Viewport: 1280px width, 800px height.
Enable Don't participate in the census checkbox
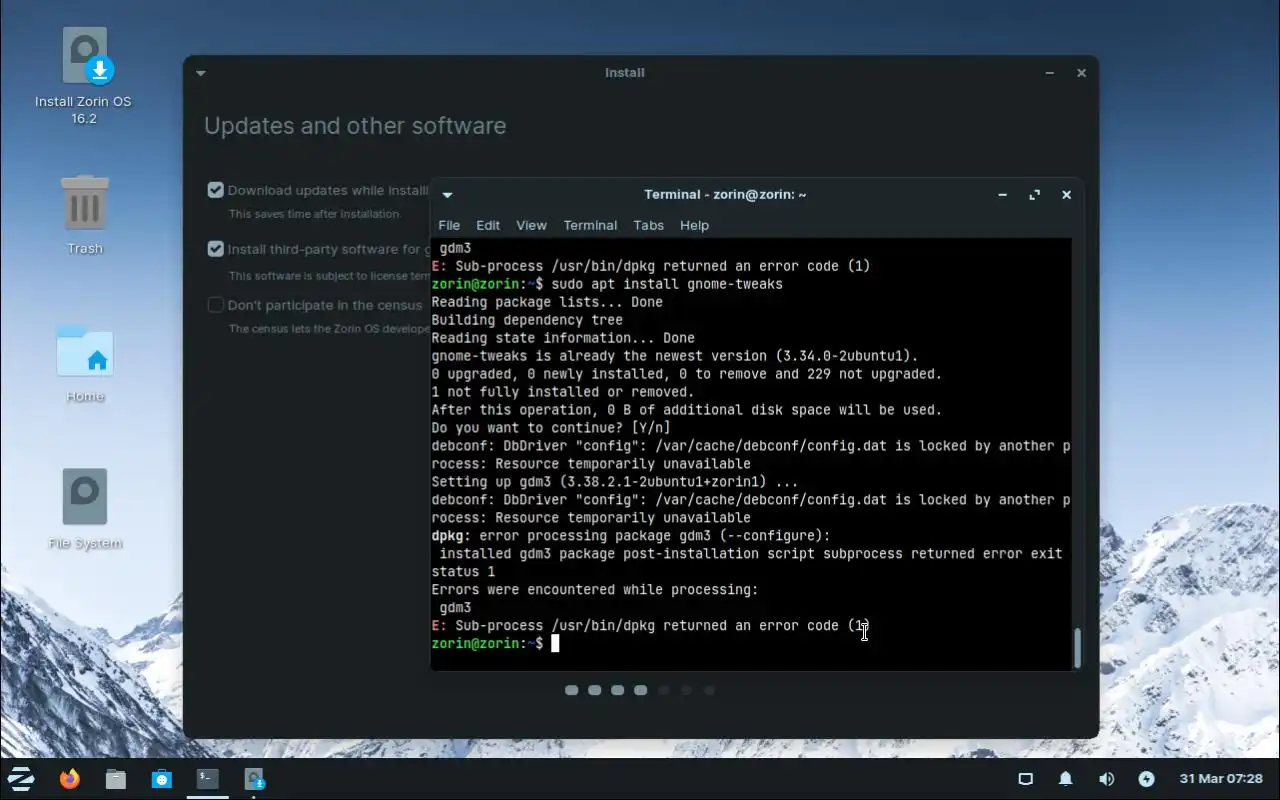tap(215, 305)
